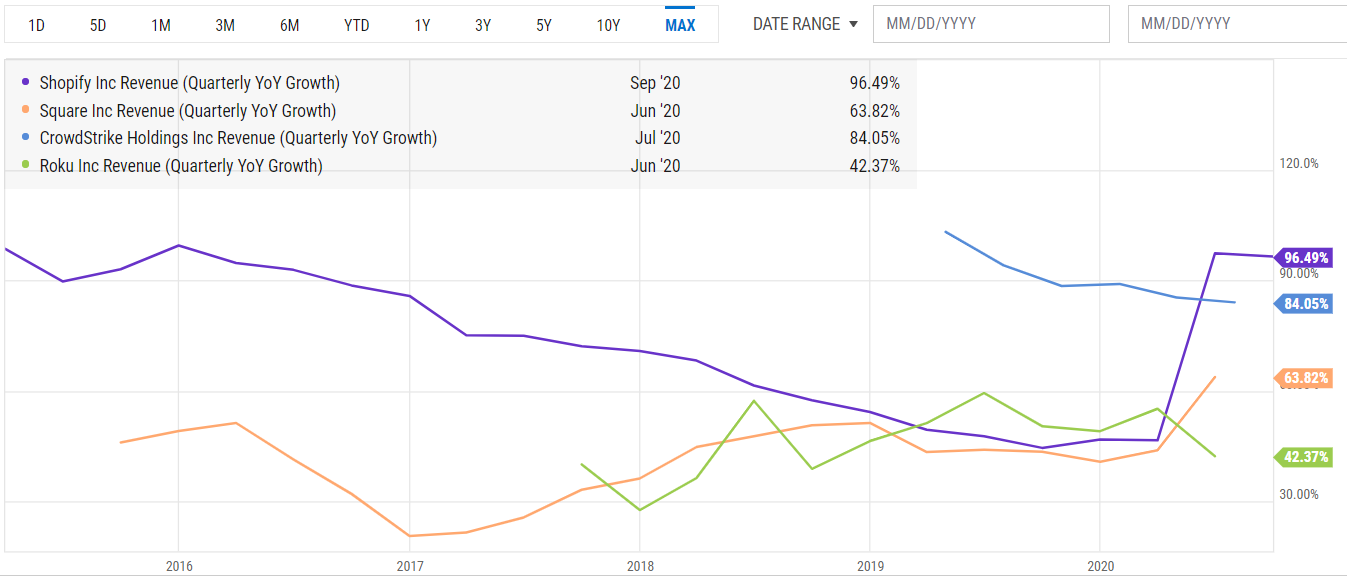Screen dimensions: 1347x577
Task: Click the orange Square legend dot
Action: click(x=25, y=111)
